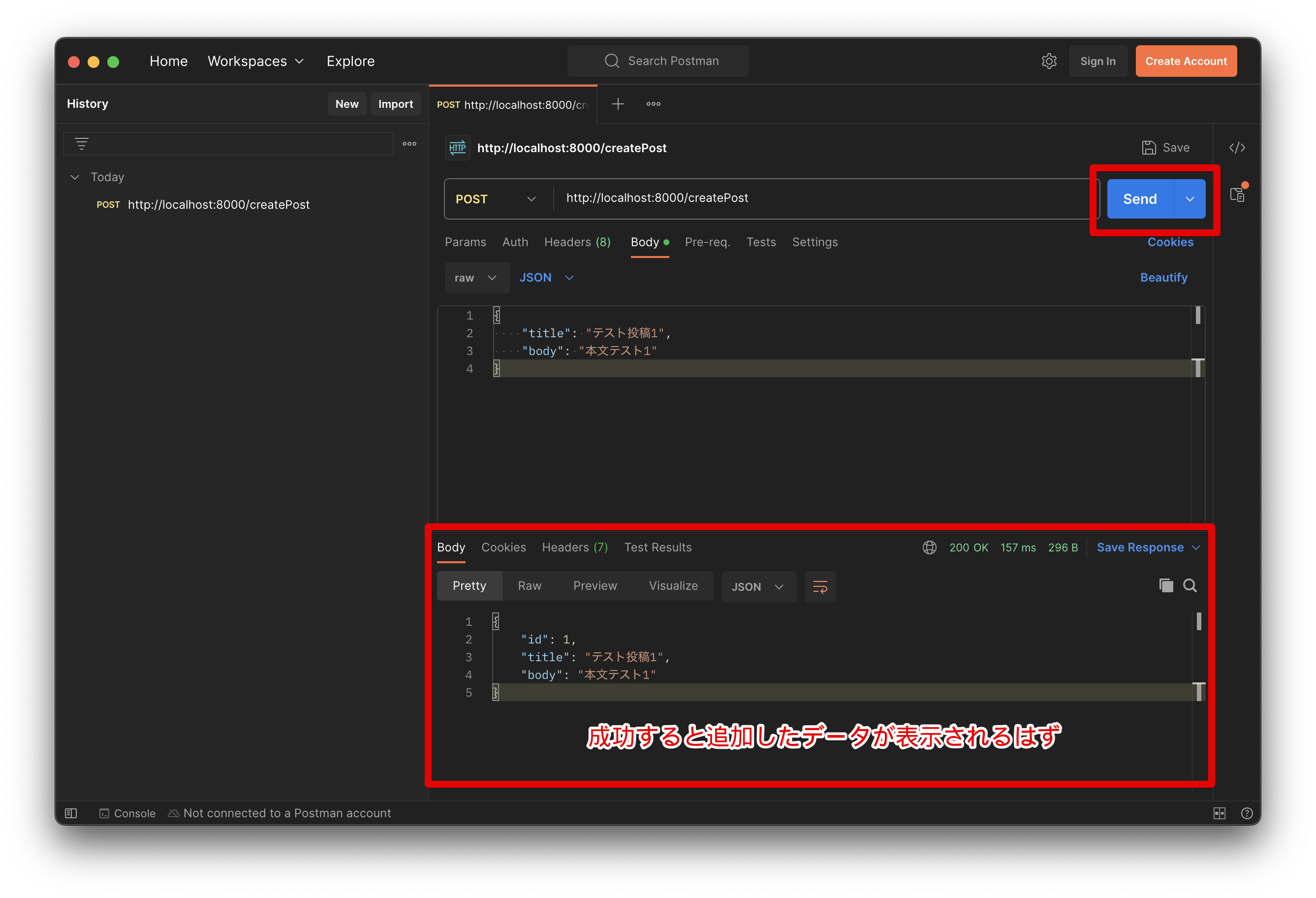Switch to the Headers (8) request tab

click(577, 242)
